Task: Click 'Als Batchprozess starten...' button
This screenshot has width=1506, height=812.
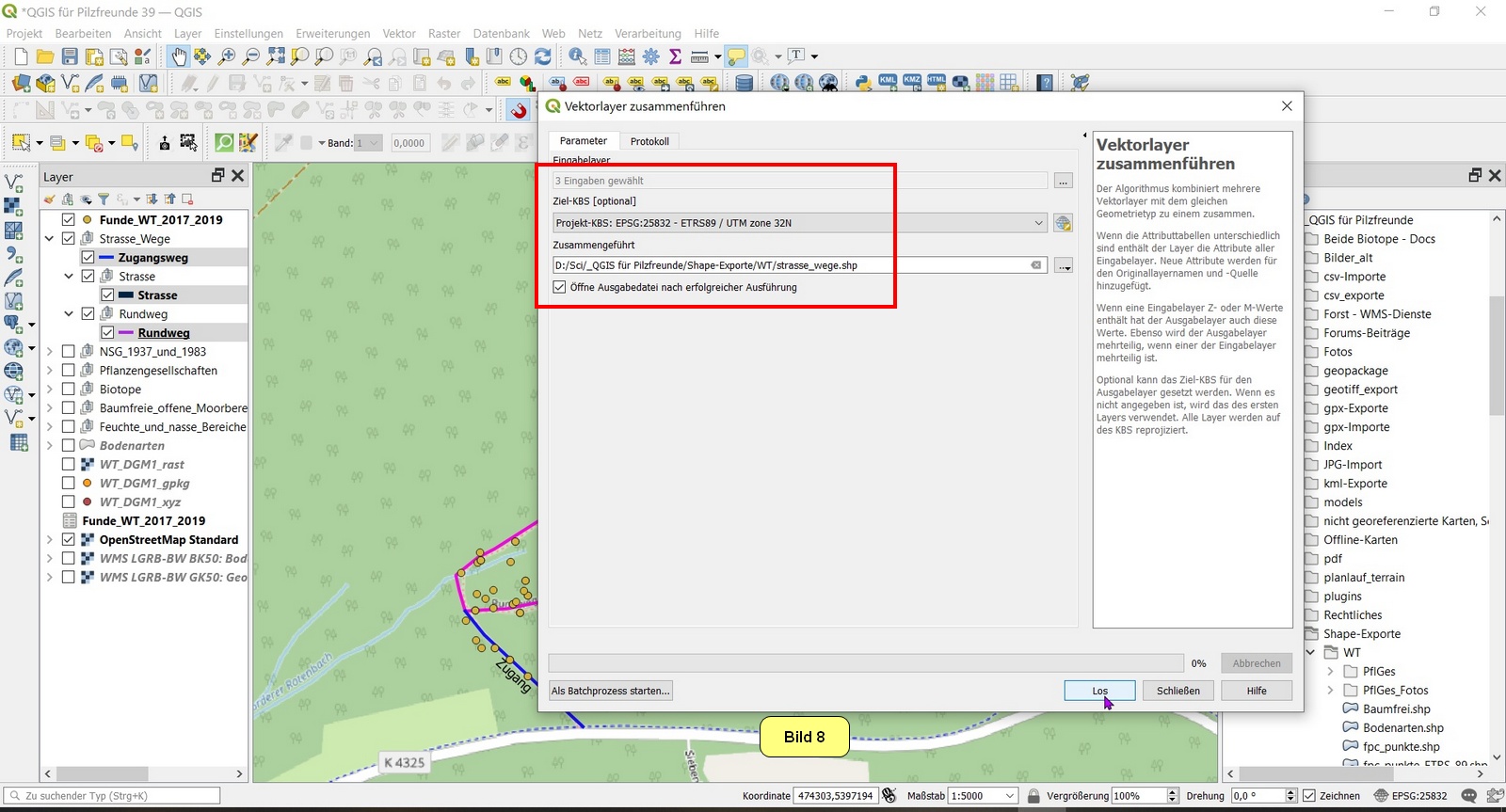Action: 611,691
